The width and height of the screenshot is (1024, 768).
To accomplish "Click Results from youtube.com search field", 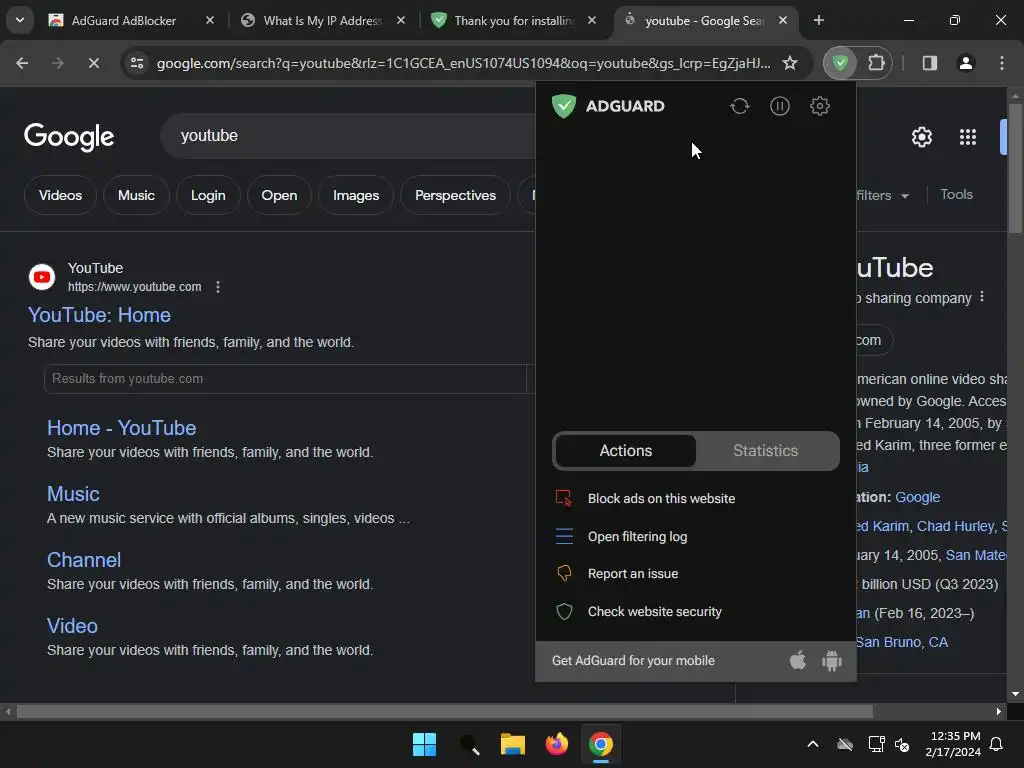I will click(285, 379).
